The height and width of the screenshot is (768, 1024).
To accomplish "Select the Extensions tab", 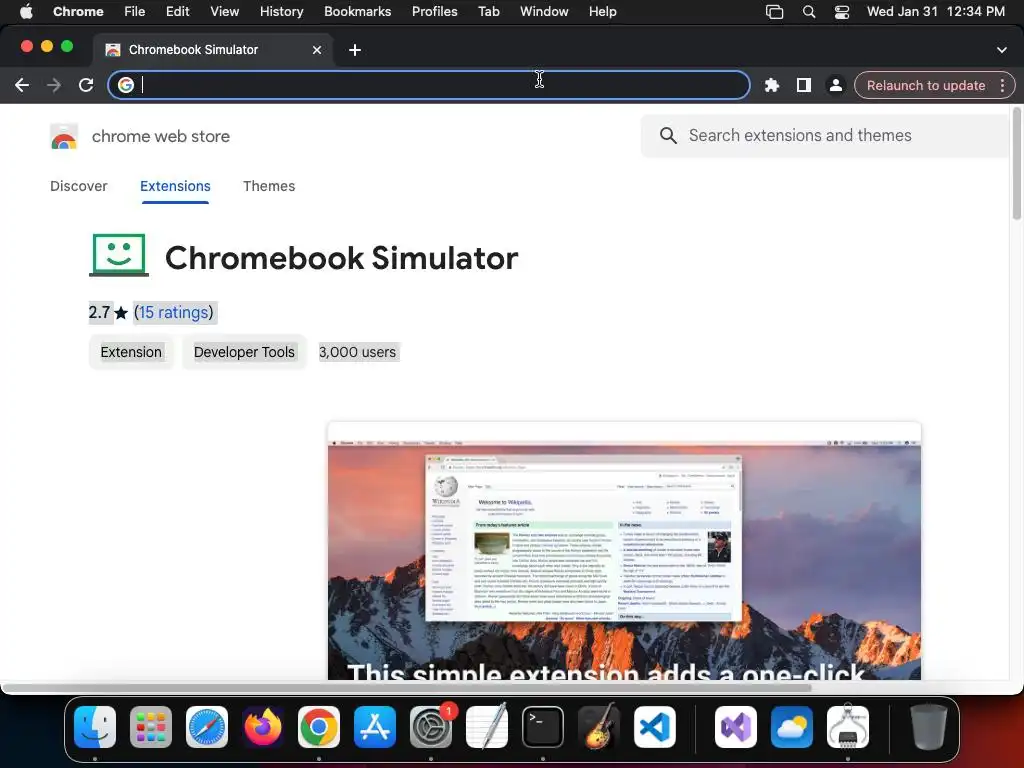I will point(175,186).
